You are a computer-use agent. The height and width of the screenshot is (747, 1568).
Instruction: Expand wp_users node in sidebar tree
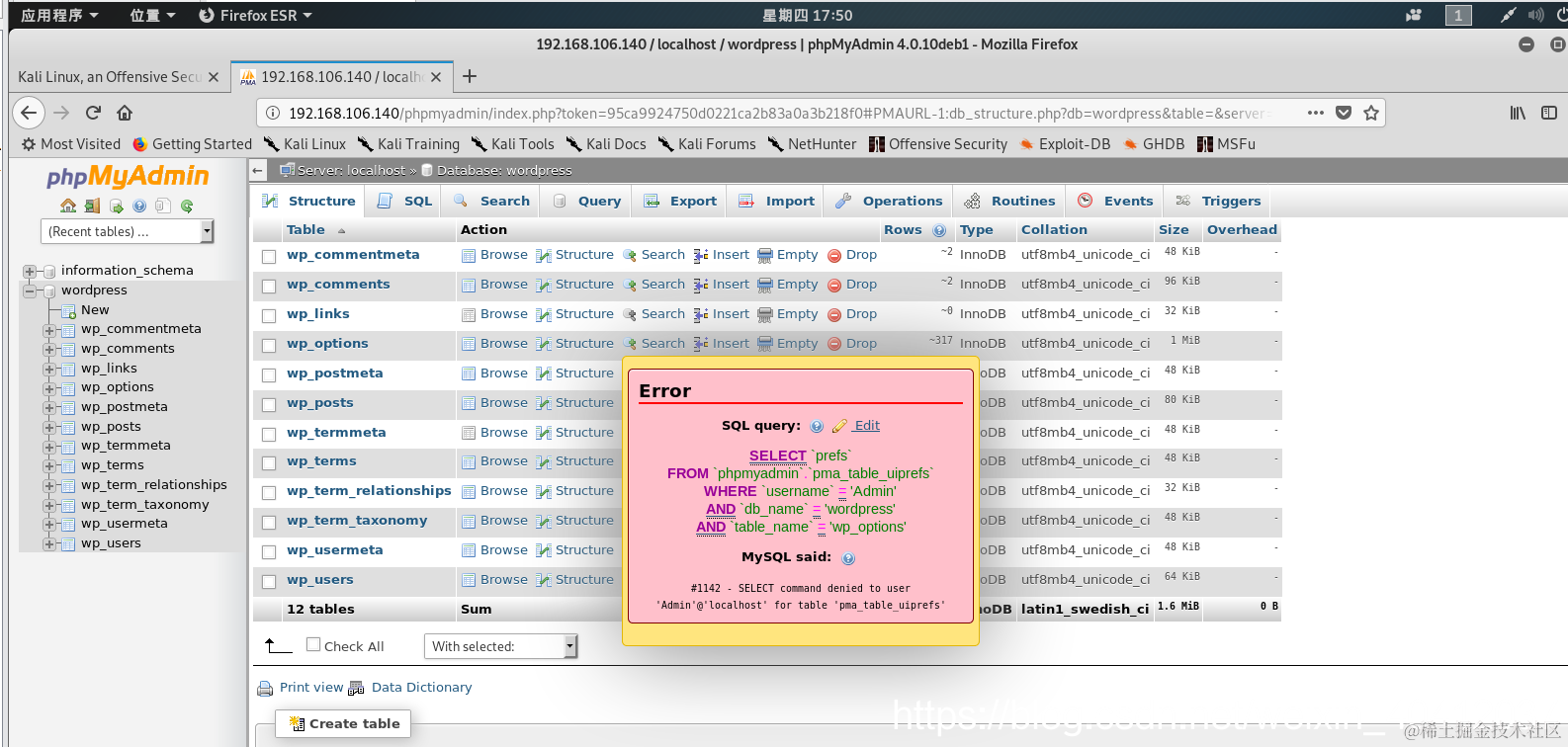point(48,544)
